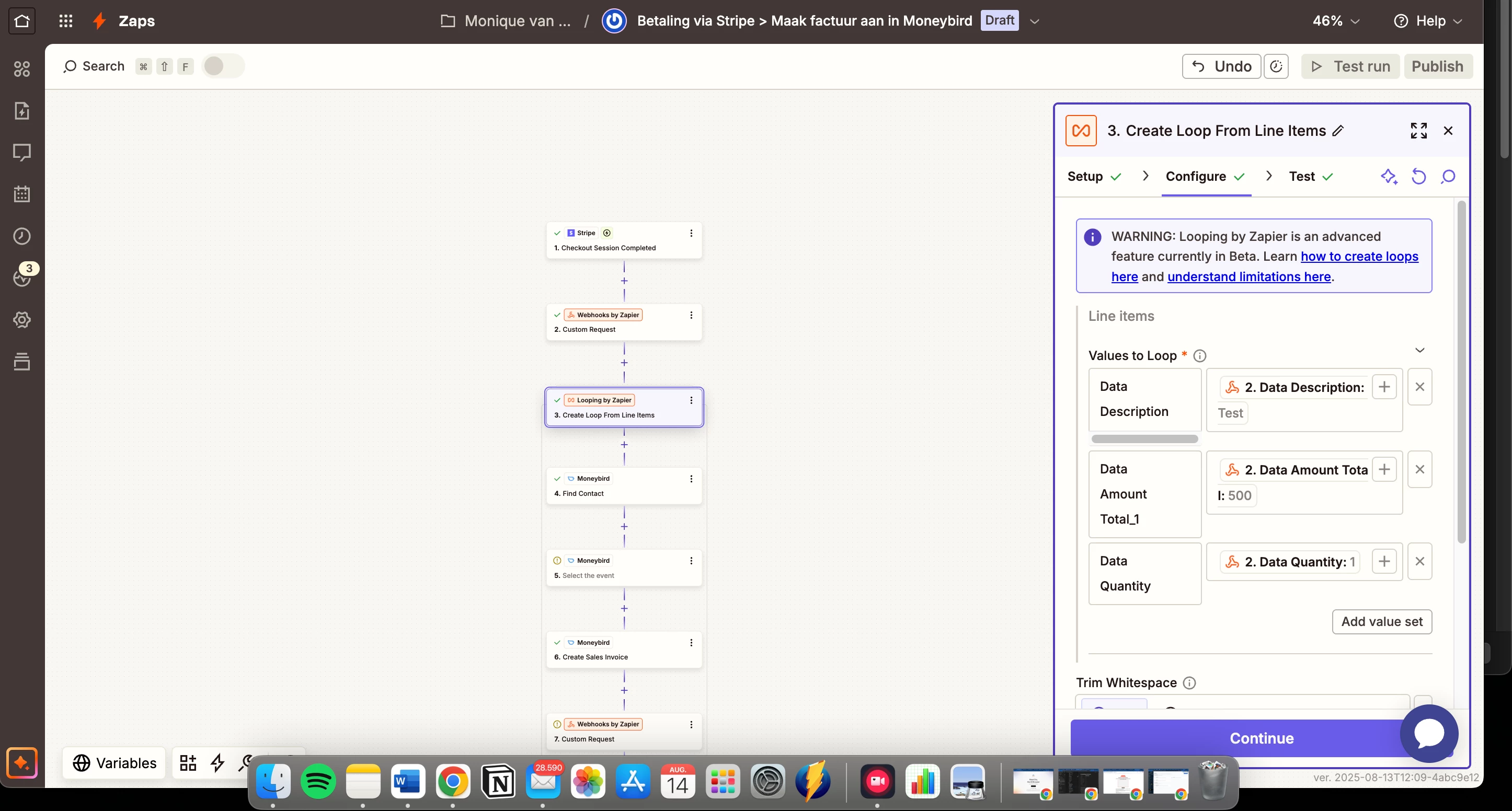Open the AI copilot sparkle button
This screenshot has height=811, width=1512.
22,763
